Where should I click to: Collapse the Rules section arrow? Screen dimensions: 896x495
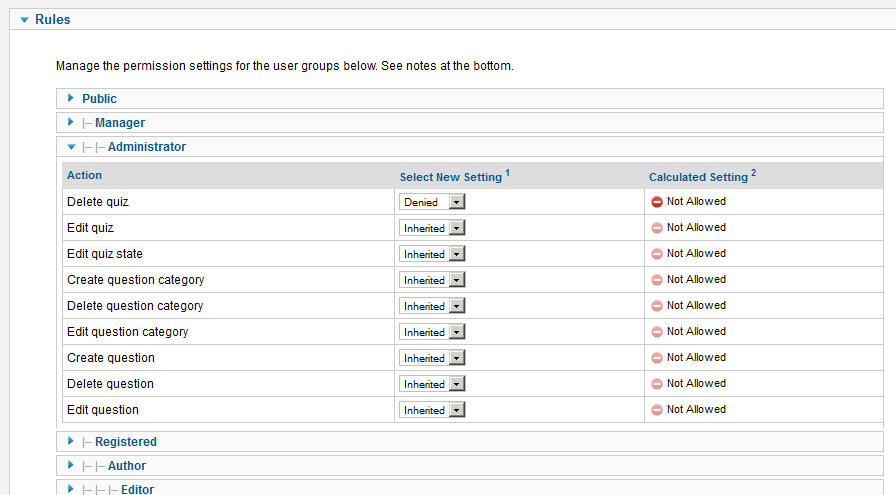(x=24, y=20)
